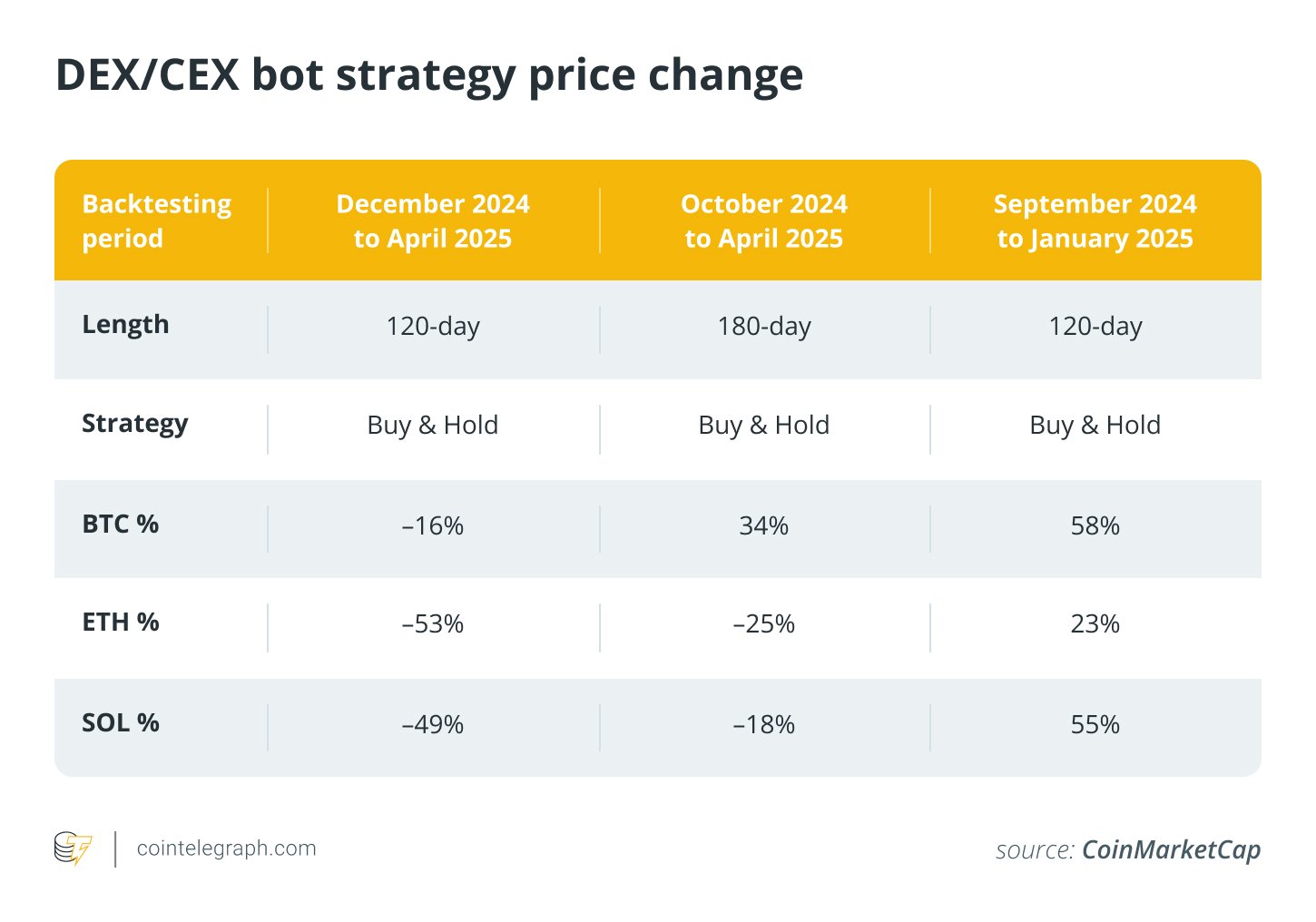Select the SOL 55% value cell
1316x922 pixels.
click(x=1095, y=725)
